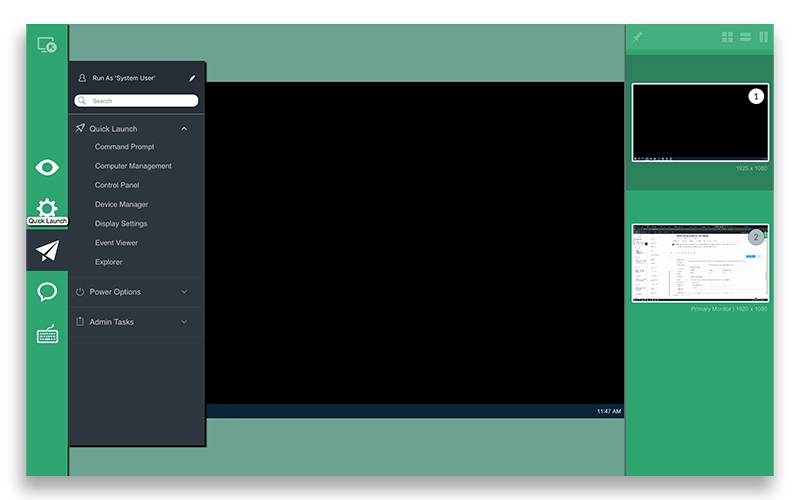
Task: Click the eye view icon in sidebar
Action: coord(47,167)
